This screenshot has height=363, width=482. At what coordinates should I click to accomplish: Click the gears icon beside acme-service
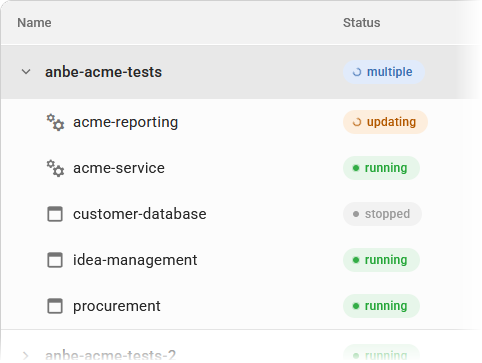click(55, 168)
